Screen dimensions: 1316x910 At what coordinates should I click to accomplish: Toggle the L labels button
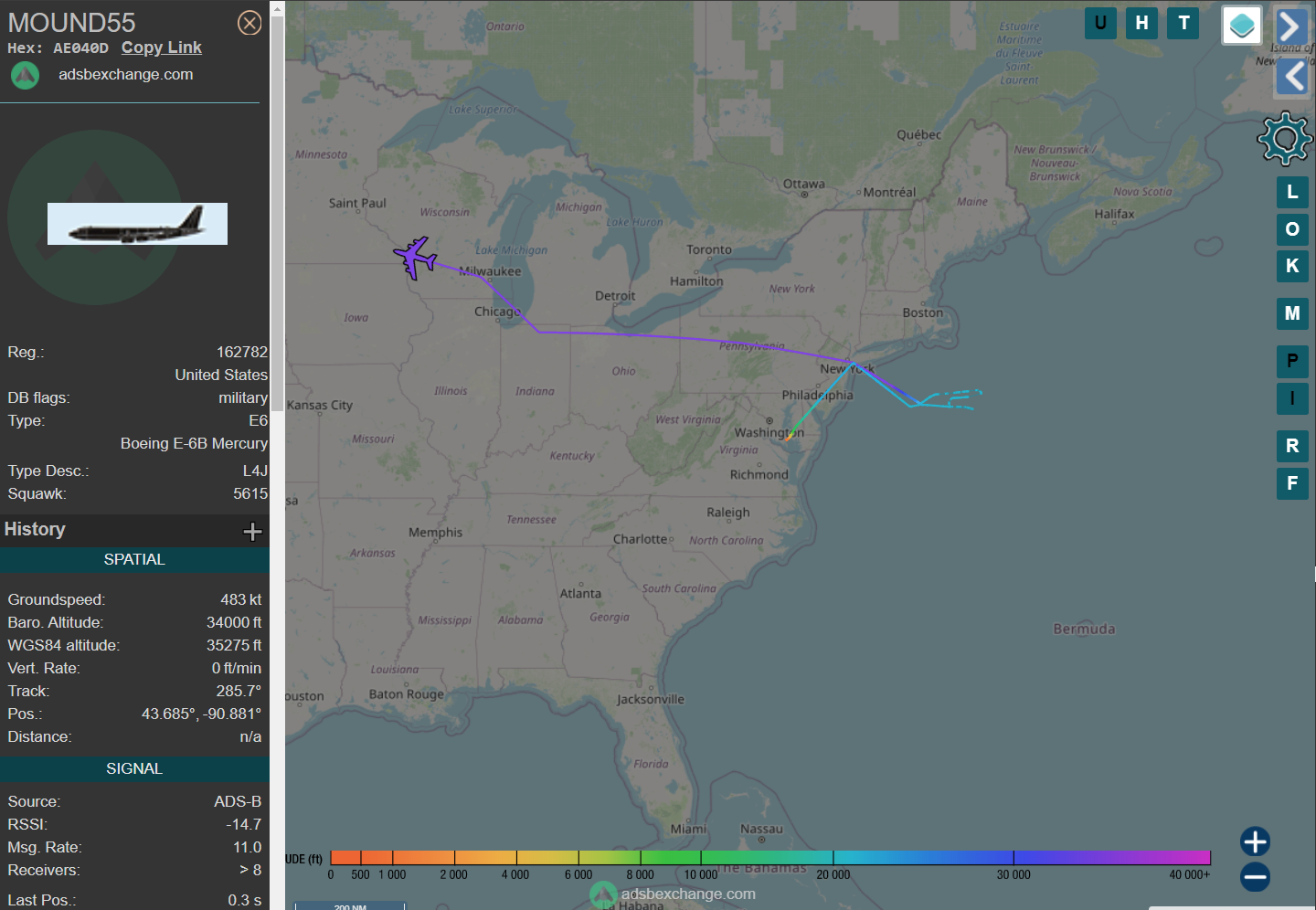pyautogui.click(x=1292, y=192)
